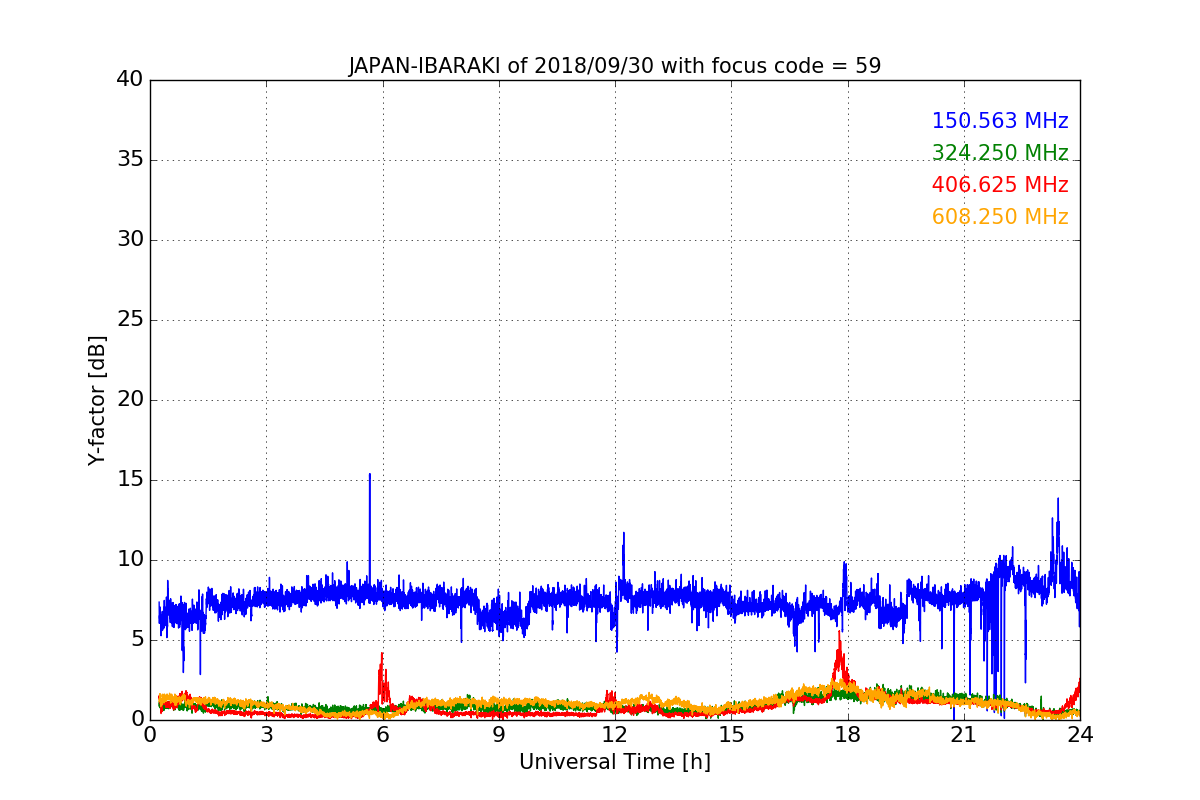Select the 406.625 MHz legend label
1200x800 pixels.
click(1000, 185)
